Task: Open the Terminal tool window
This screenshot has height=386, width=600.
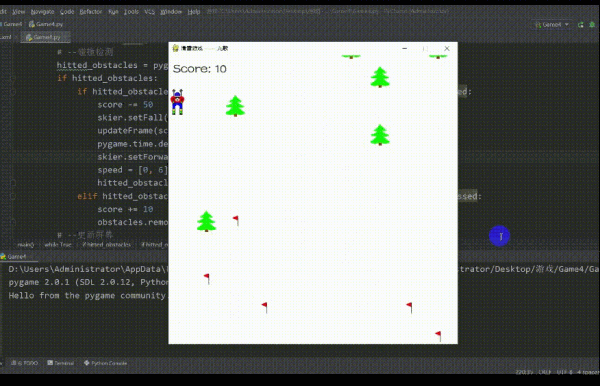Action: pyautogui.click(x=60, y=363)
